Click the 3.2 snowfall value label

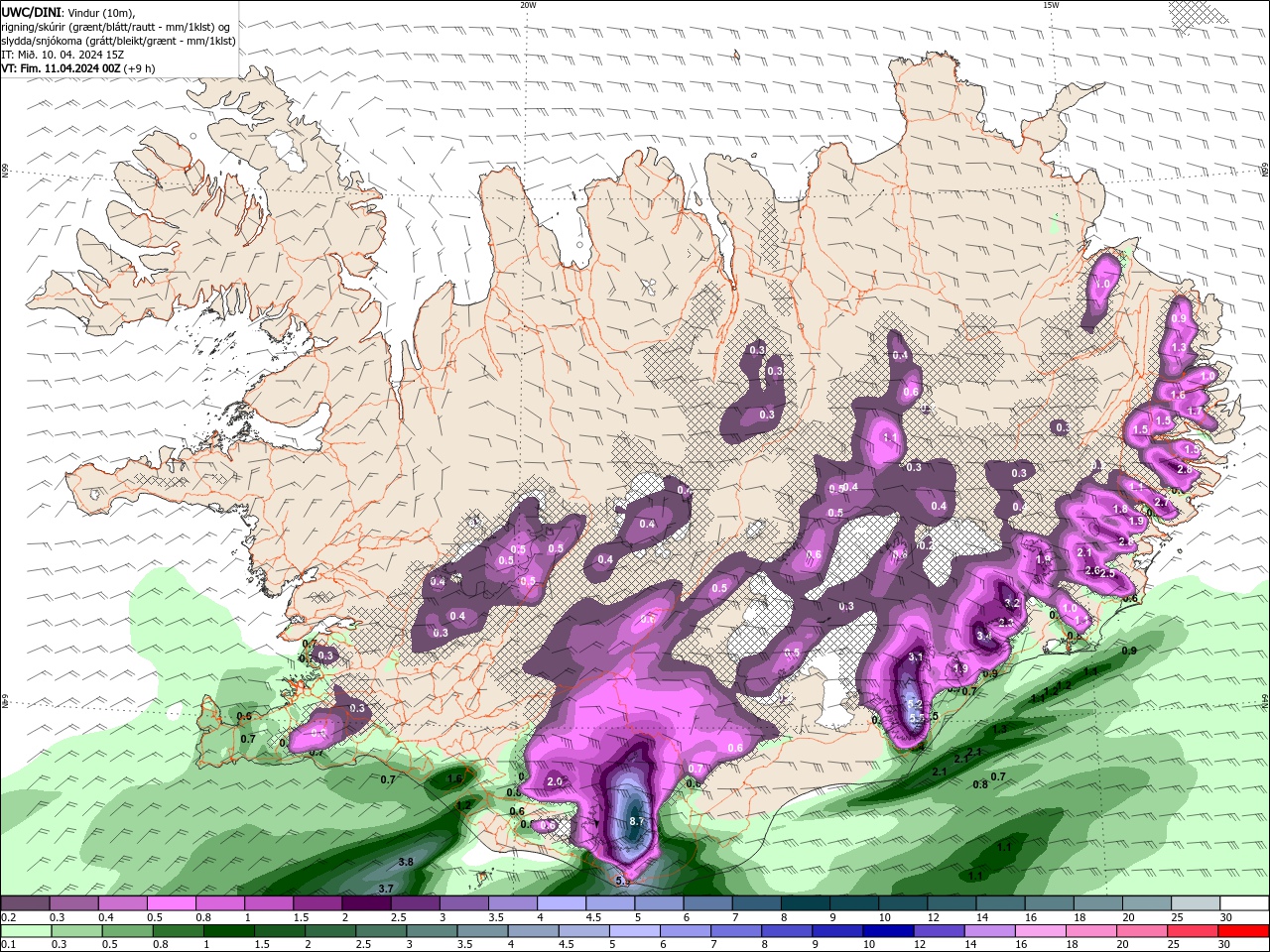pyautogui.click(x=1012, y=603)
